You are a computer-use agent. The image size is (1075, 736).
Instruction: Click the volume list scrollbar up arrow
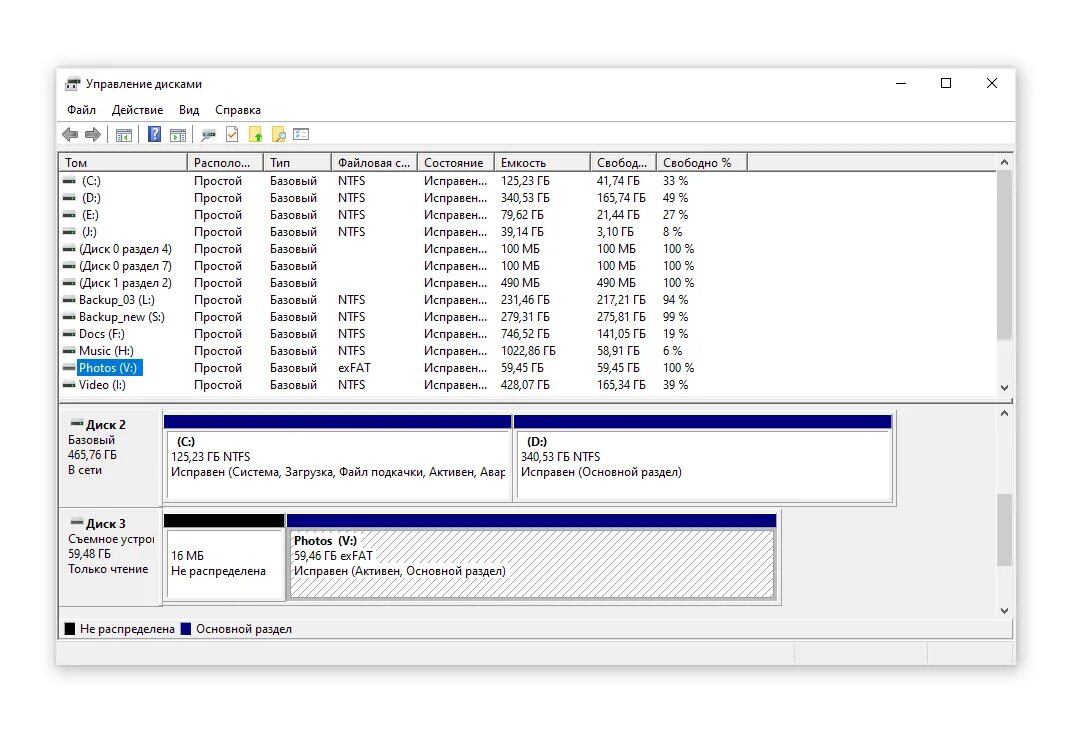(x=1004, y=162)
